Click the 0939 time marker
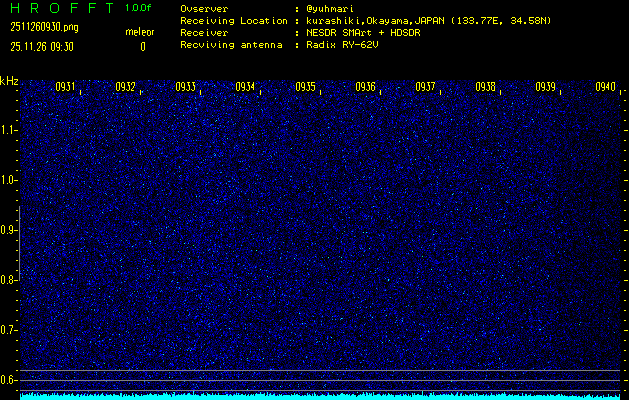This screenshot has width=629, height=400. click(x=546, y=87)
